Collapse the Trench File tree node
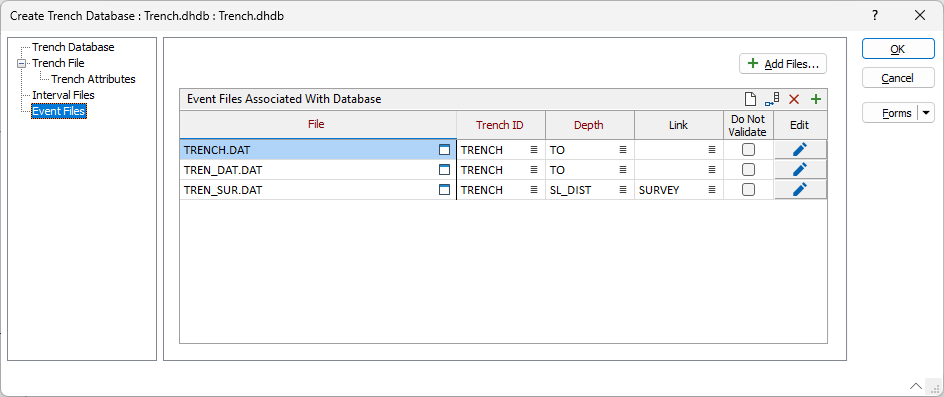This screenshot has height=397, width=944. point(22,63)
